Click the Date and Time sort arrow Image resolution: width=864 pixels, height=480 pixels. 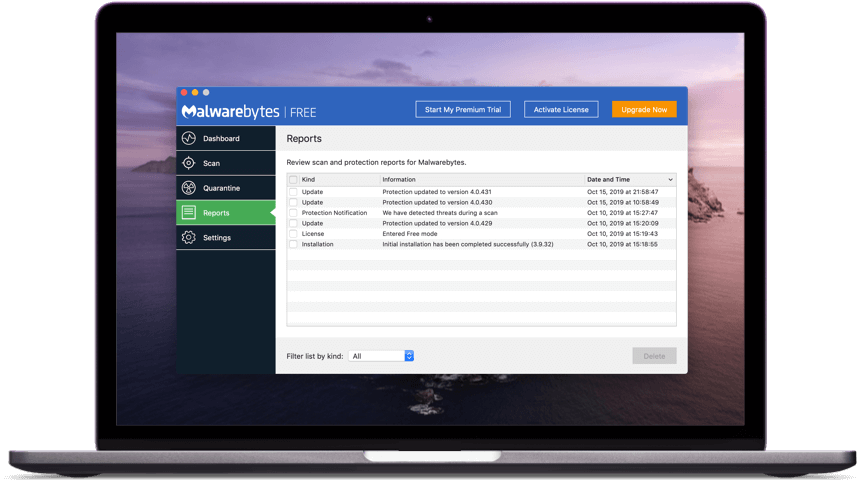tap(670, 180)
